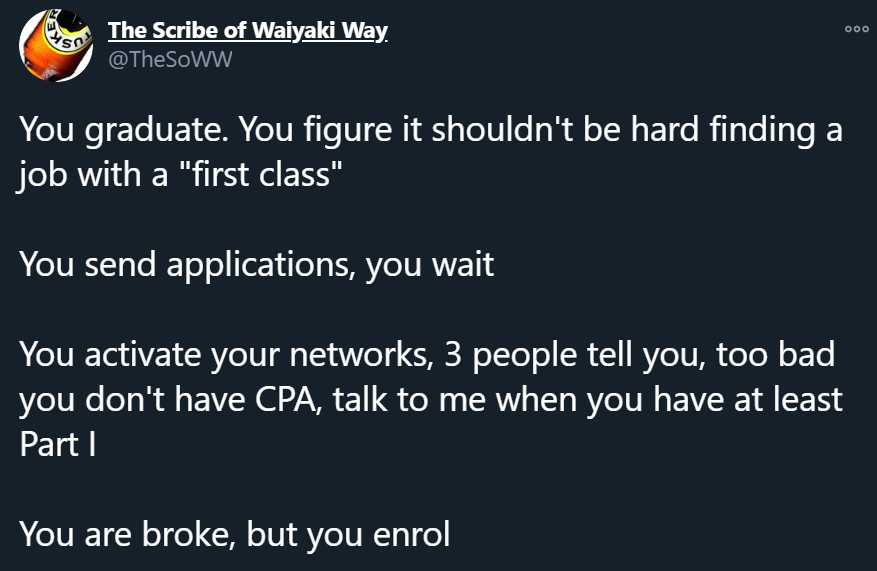Viewport: 877px width, 571px height.
Task: Click the line "You send applications, you wait"
Action: tap(257, 265)
